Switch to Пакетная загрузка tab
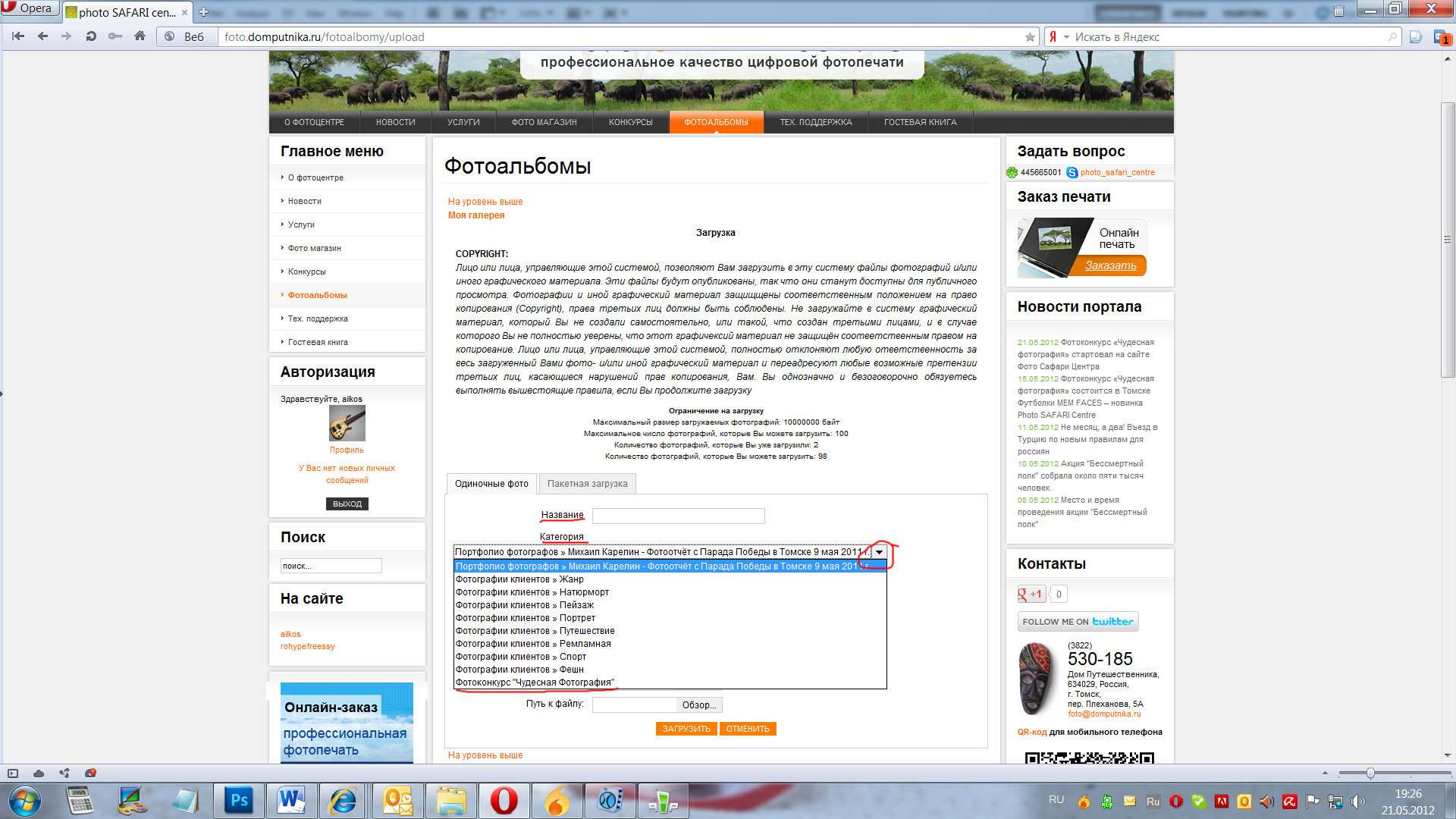The image size is (1456, 819). pyautogui.click(x=587, y=484)
